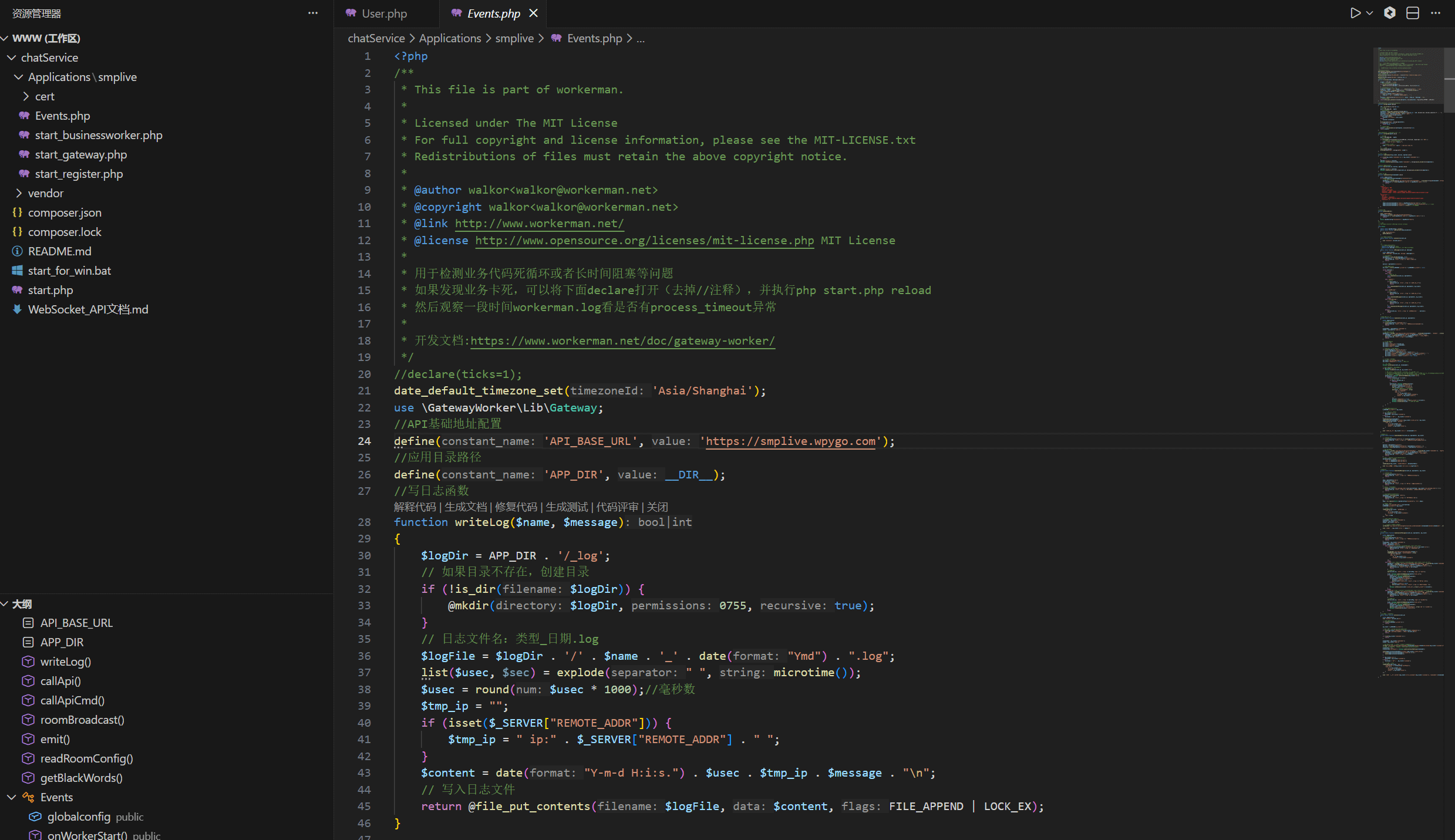Open explorer panel more actions ellipsis
The image size is (1455, 840).
(313, 13)
